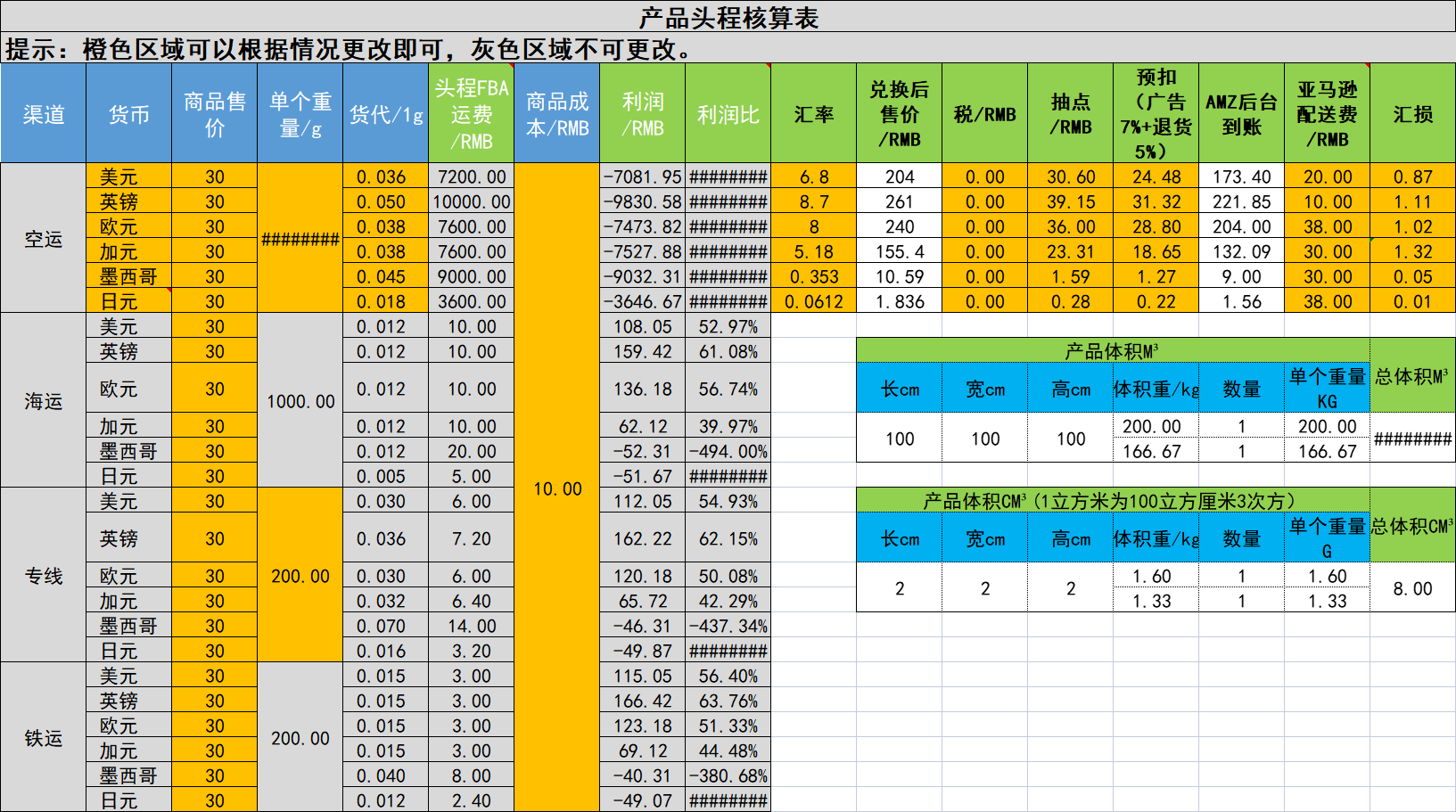Screen dimensions: 1456x812
Task: Select exchange loss value 1.32
Action: [1412, 250]
